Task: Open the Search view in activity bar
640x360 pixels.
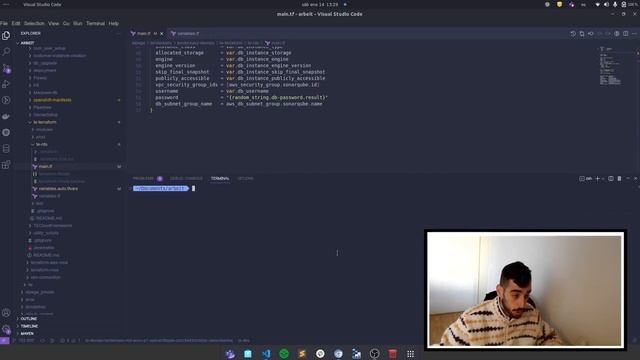Action: (6, 51)
